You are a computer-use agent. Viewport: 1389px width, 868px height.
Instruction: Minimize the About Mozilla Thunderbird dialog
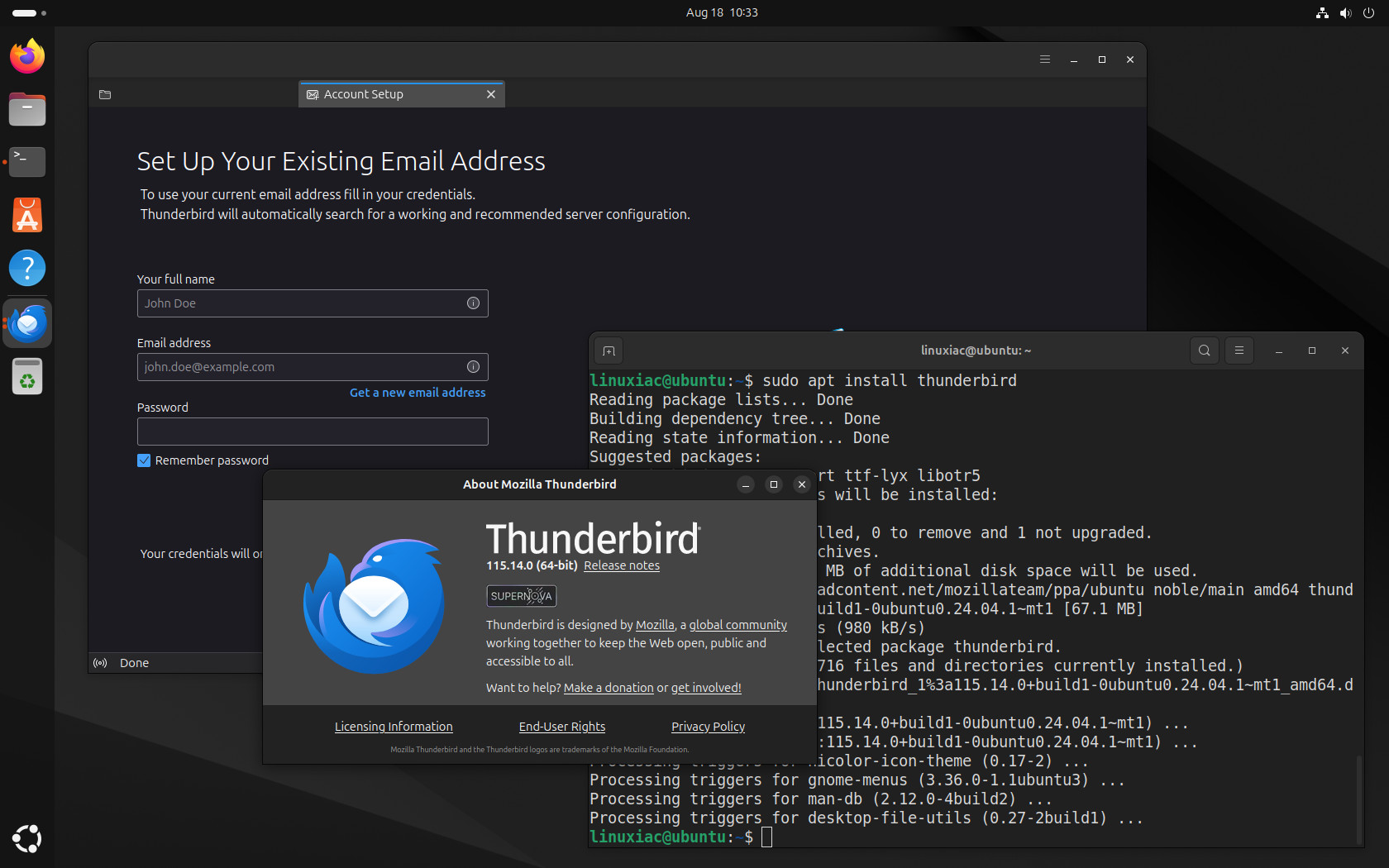[746, 484]
